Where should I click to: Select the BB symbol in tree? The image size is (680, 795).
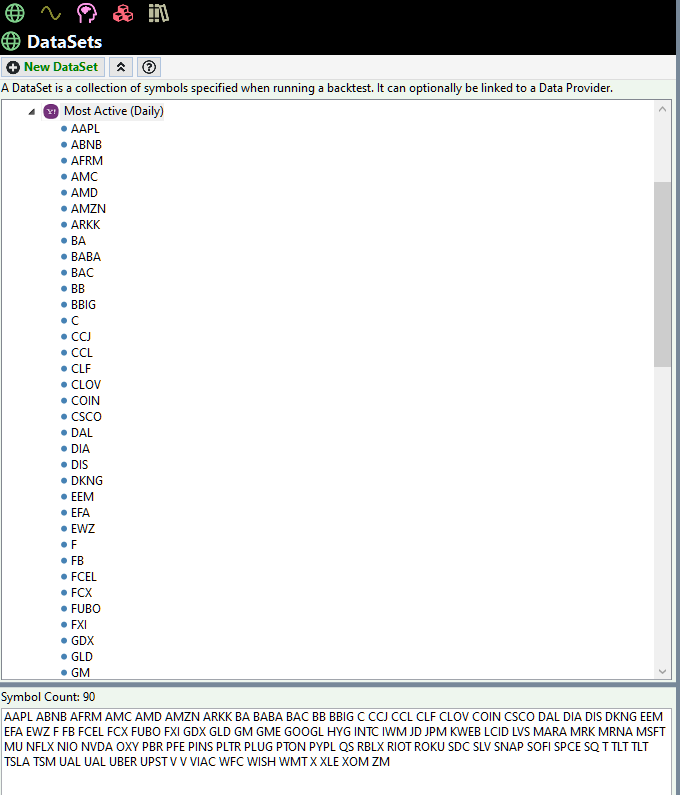point(78,288)
